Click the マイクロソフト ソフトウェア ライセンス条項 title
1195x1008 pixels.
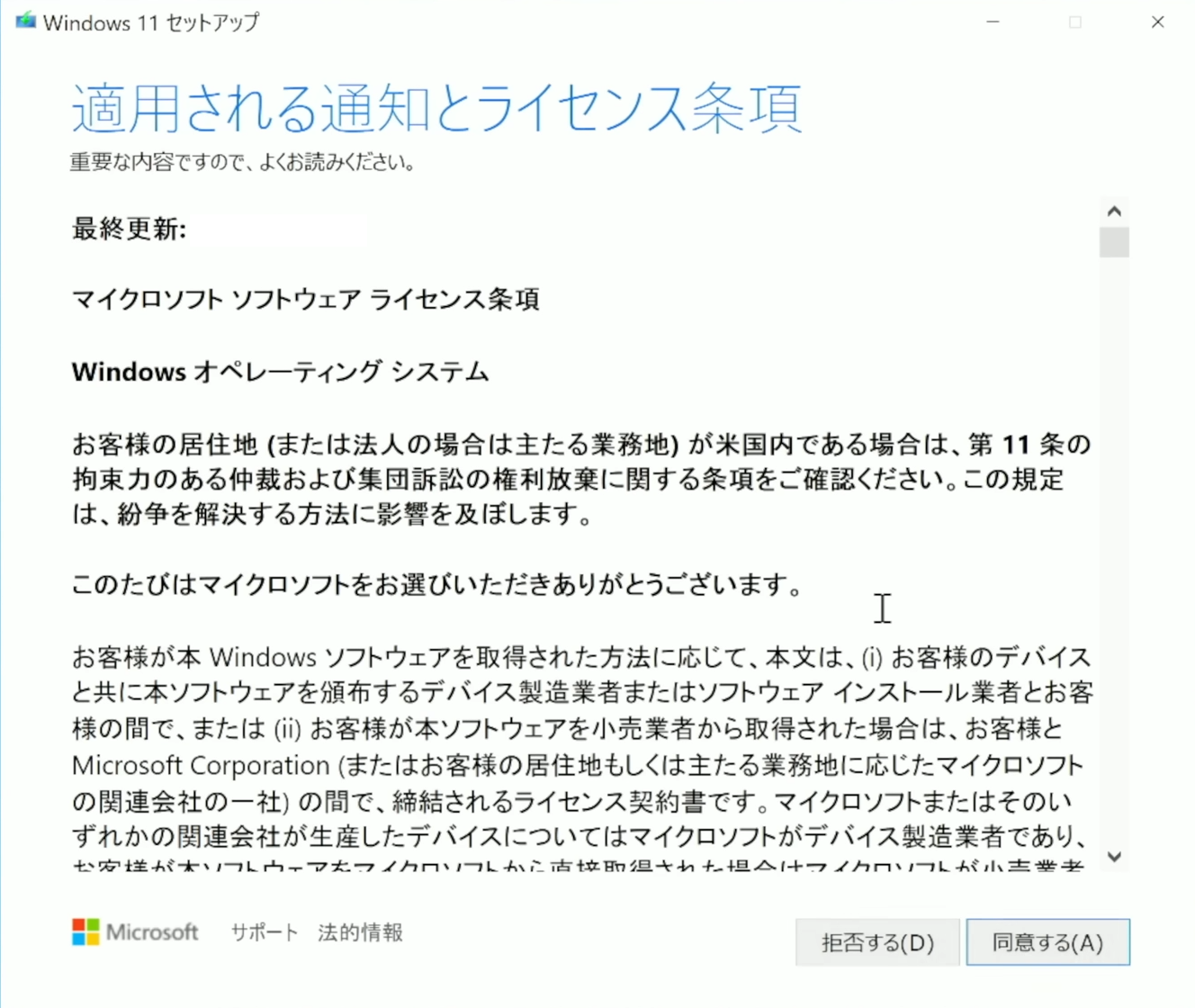pyautogui.click(x=305, y=299)
